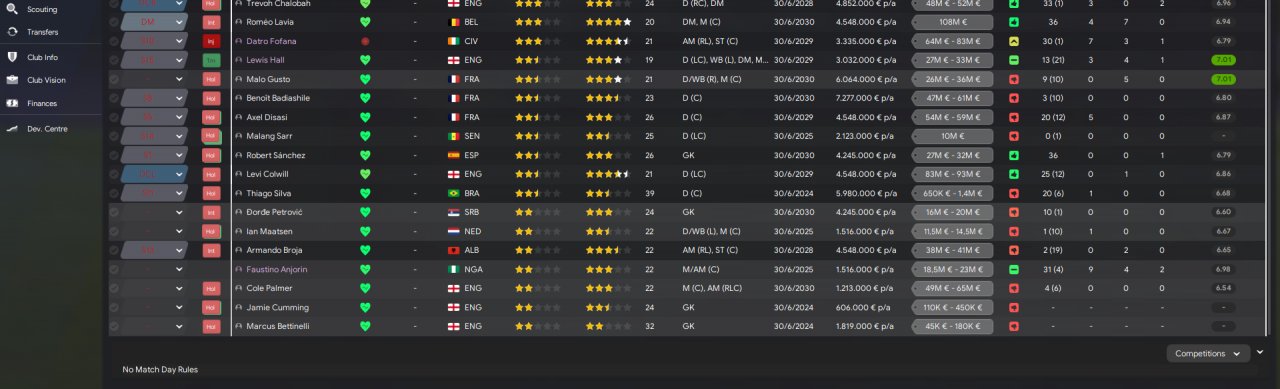Open Levi Colwill's player profile
This screenshot has height=389, width=1280.
click(x=267, y=174)
